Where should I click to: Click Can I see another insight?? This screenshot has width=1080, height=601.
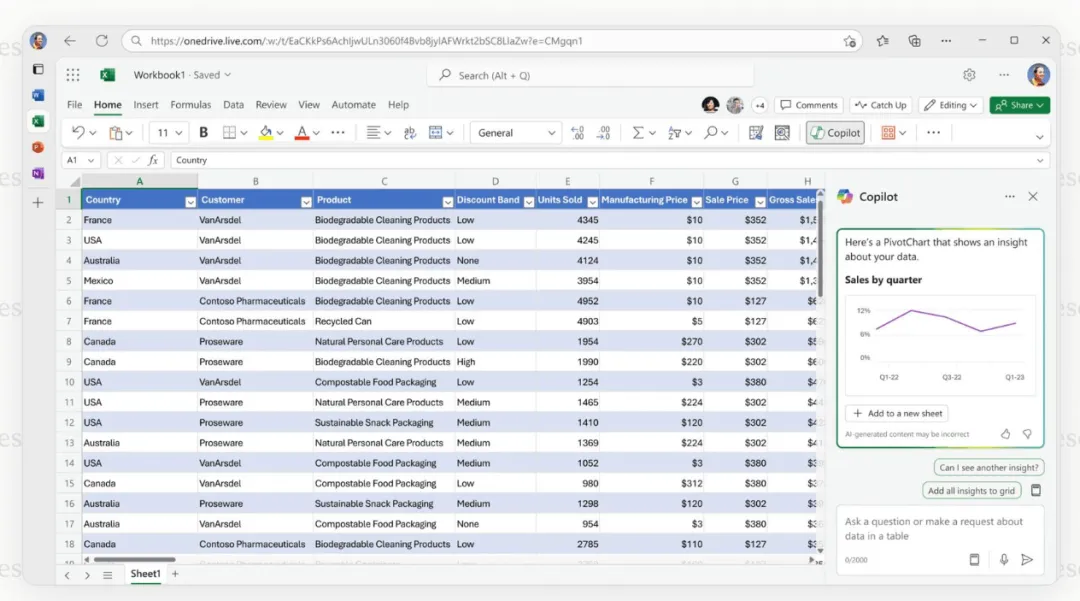988,467
